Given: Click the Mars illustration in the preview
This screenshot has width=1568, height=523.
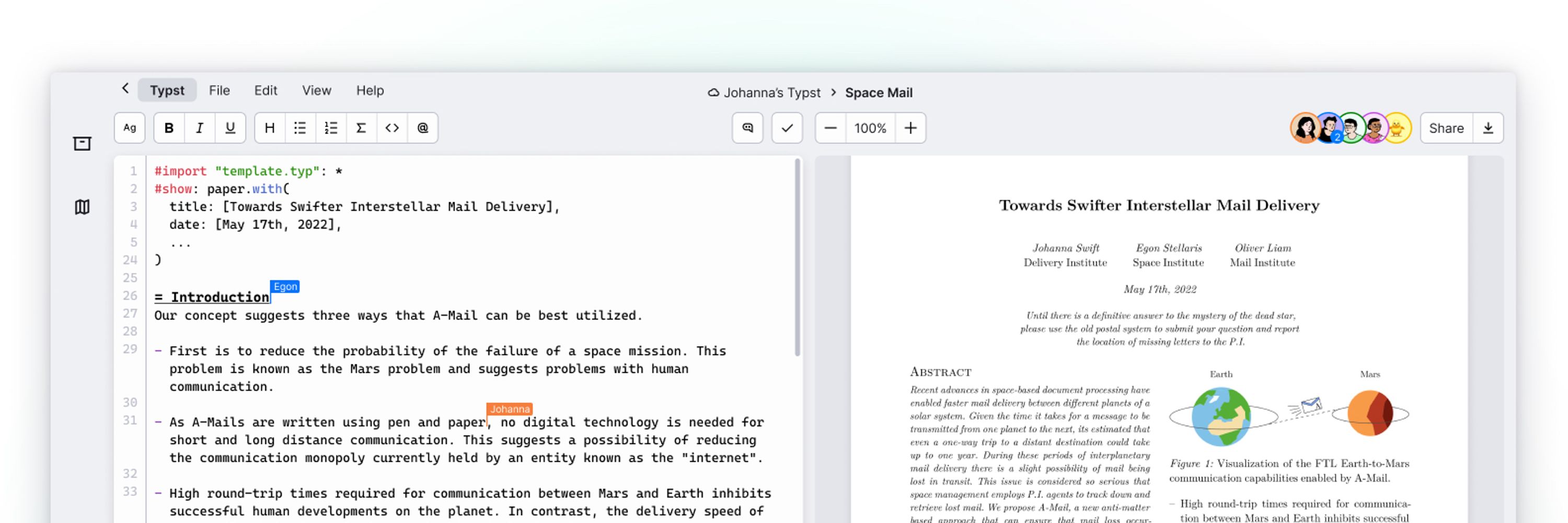Looking at the screenshot, I should 1370,413.
